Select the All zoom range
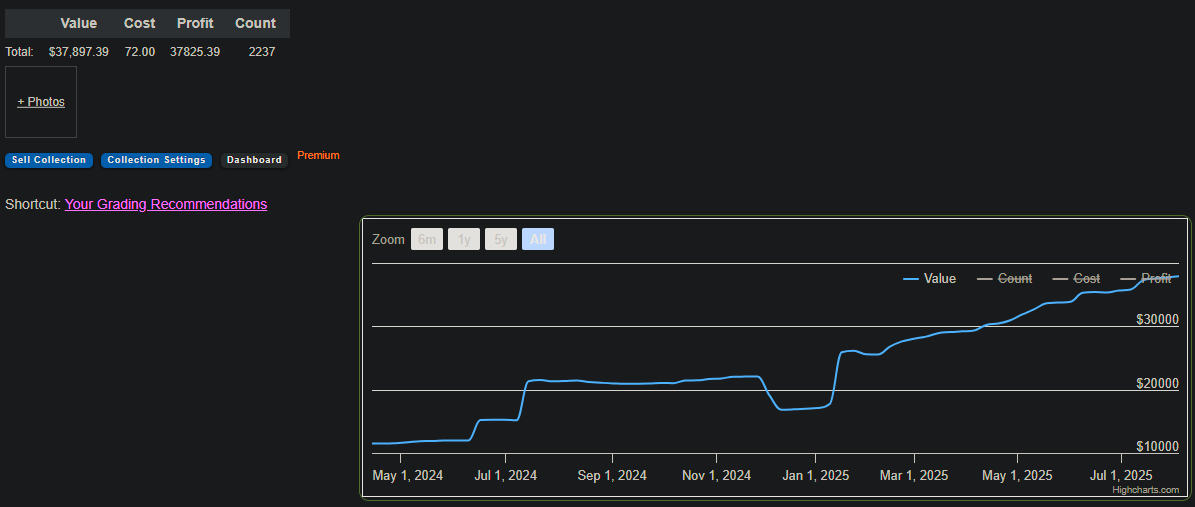 (538, 239)
